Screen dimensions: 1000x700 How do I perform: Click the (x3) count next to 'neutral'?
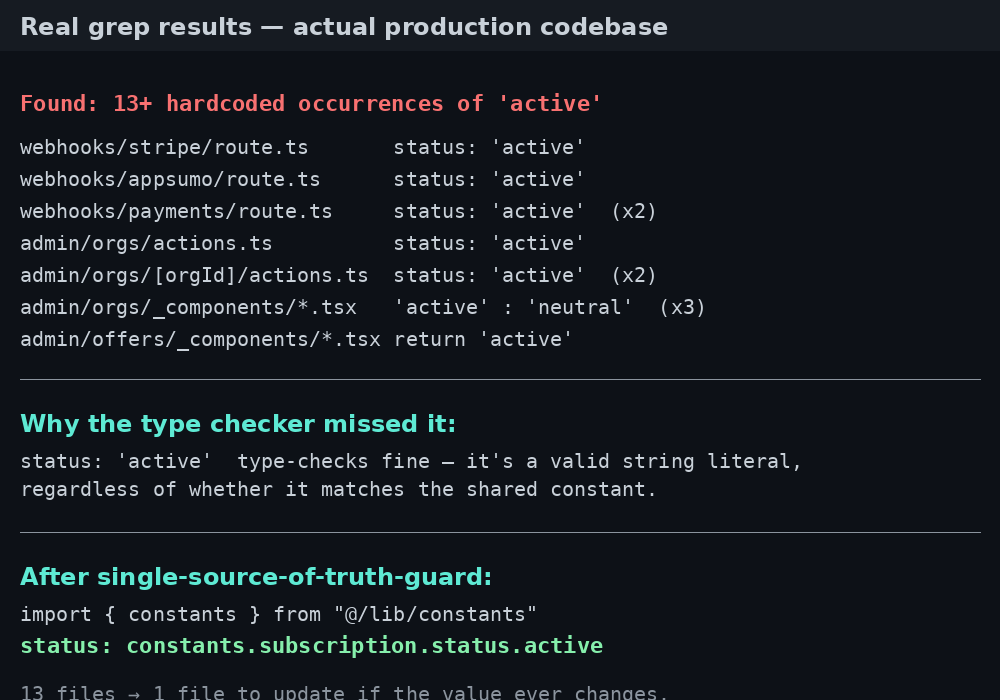(682, 307)
